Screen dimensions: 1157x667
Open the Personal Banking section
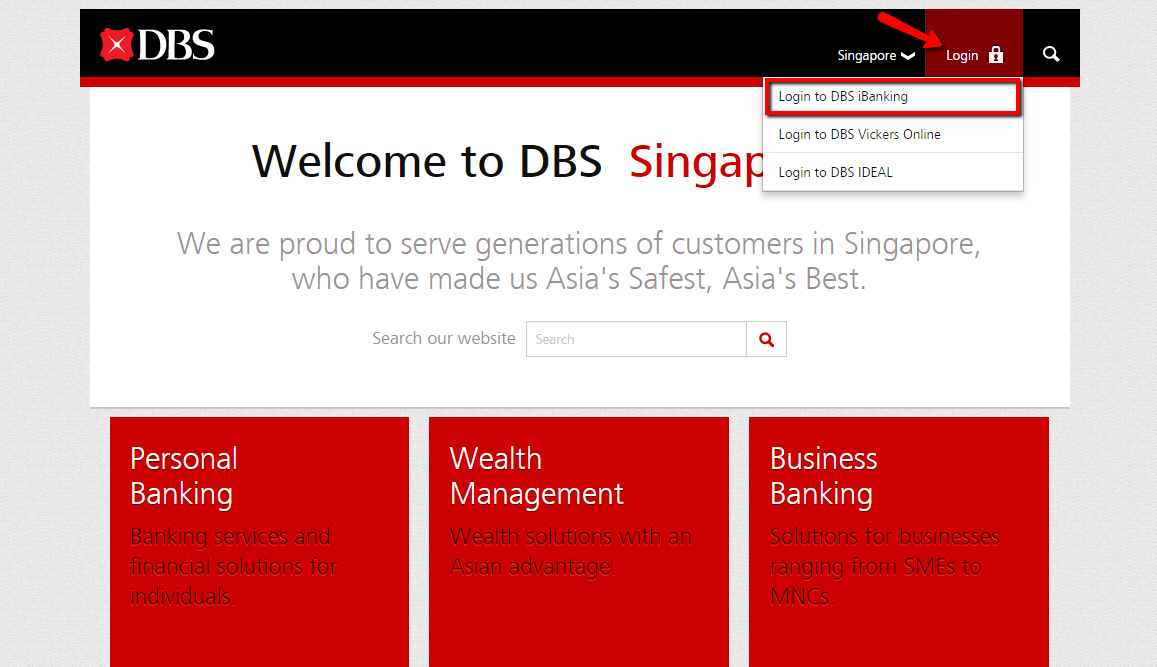pos(184,475)
